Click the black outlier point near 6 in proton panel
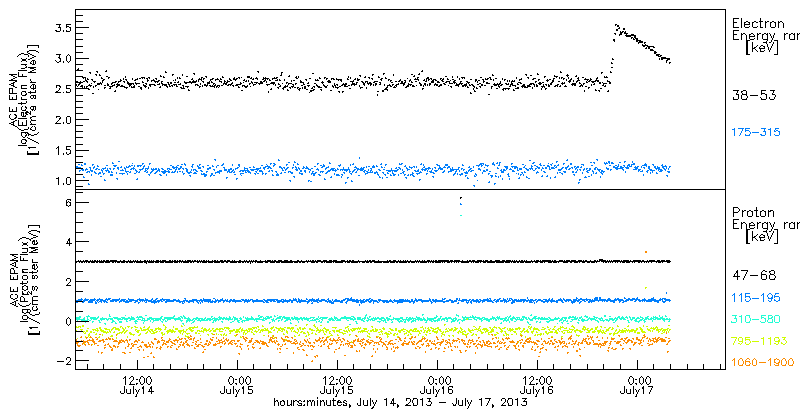800x410 pixels. click(461, 198)
